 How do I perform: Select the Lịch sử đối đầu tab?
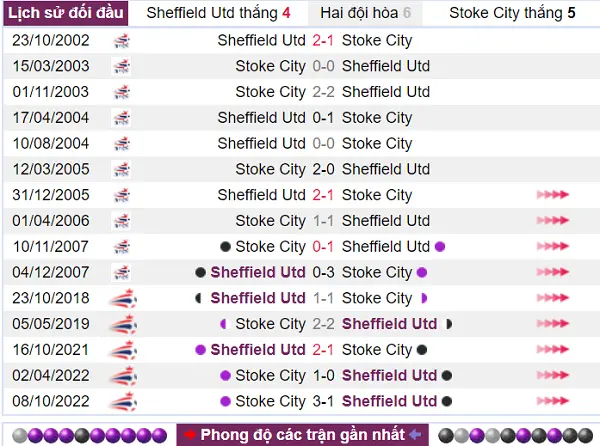tap(65, 13)
